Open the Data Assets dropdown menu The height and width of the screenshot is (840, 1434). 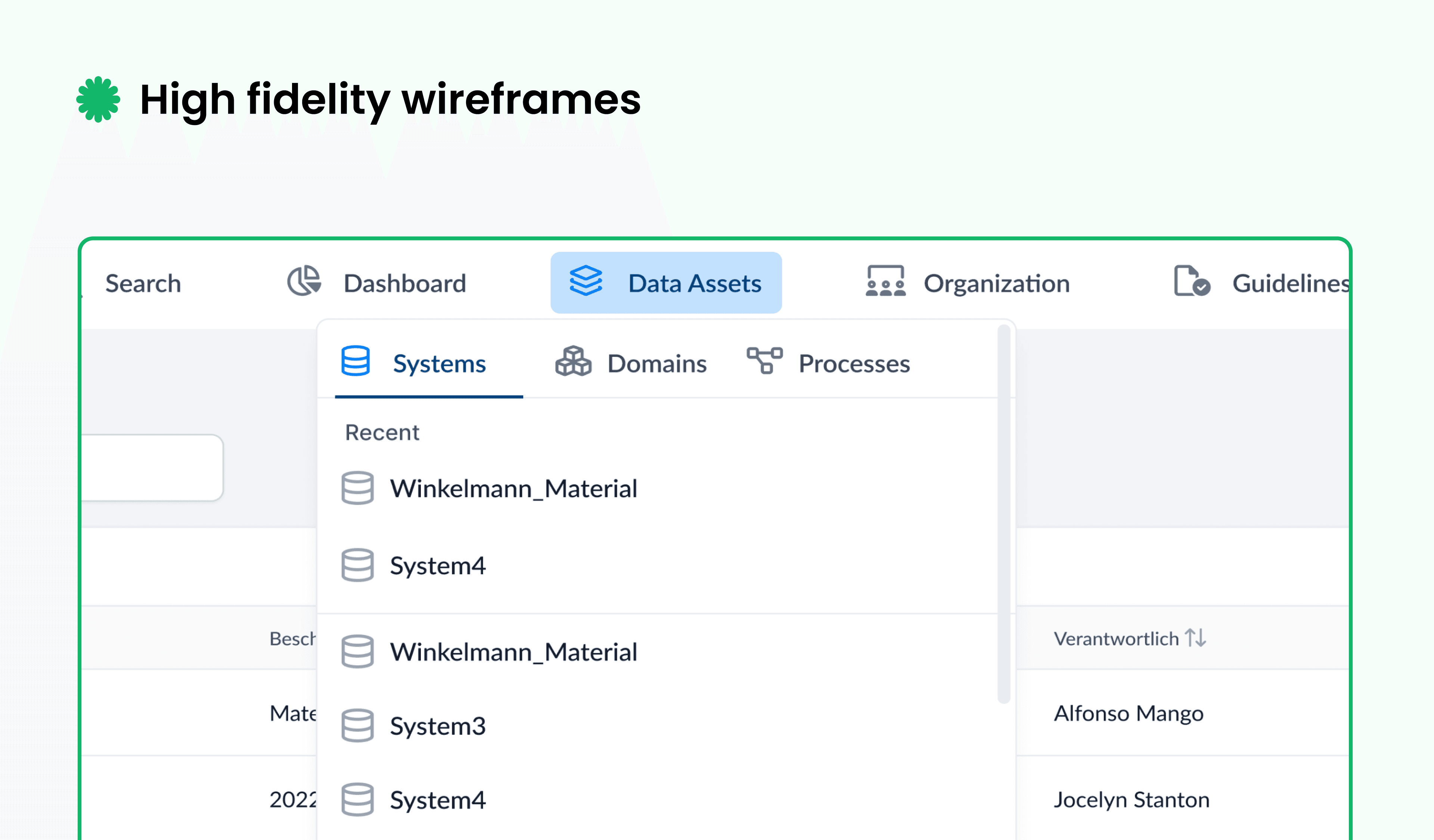[x=666, y=283]
